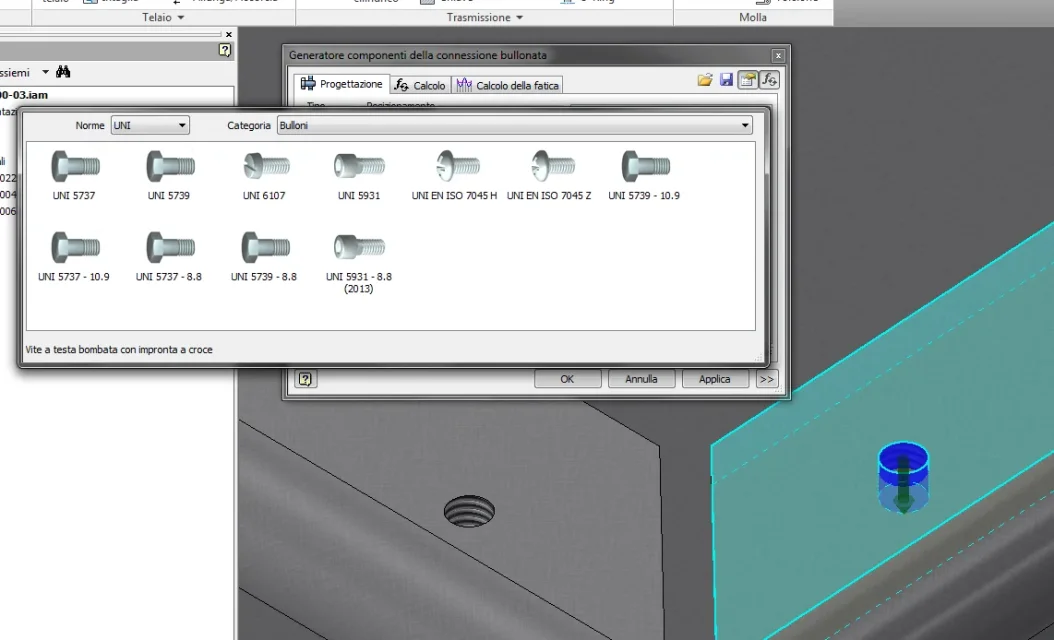Screen dimensions: 1054x640
Task: Expand the Trasmissione ribbon panel arrow
Action: [520, 17]
